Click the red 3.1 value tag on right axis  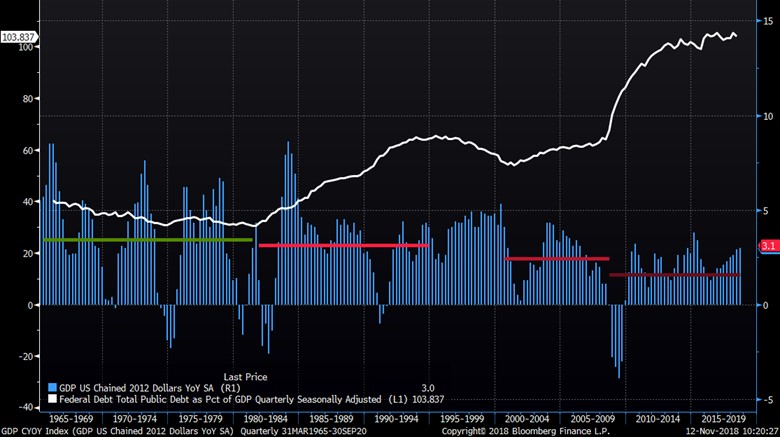coord(768,245)
